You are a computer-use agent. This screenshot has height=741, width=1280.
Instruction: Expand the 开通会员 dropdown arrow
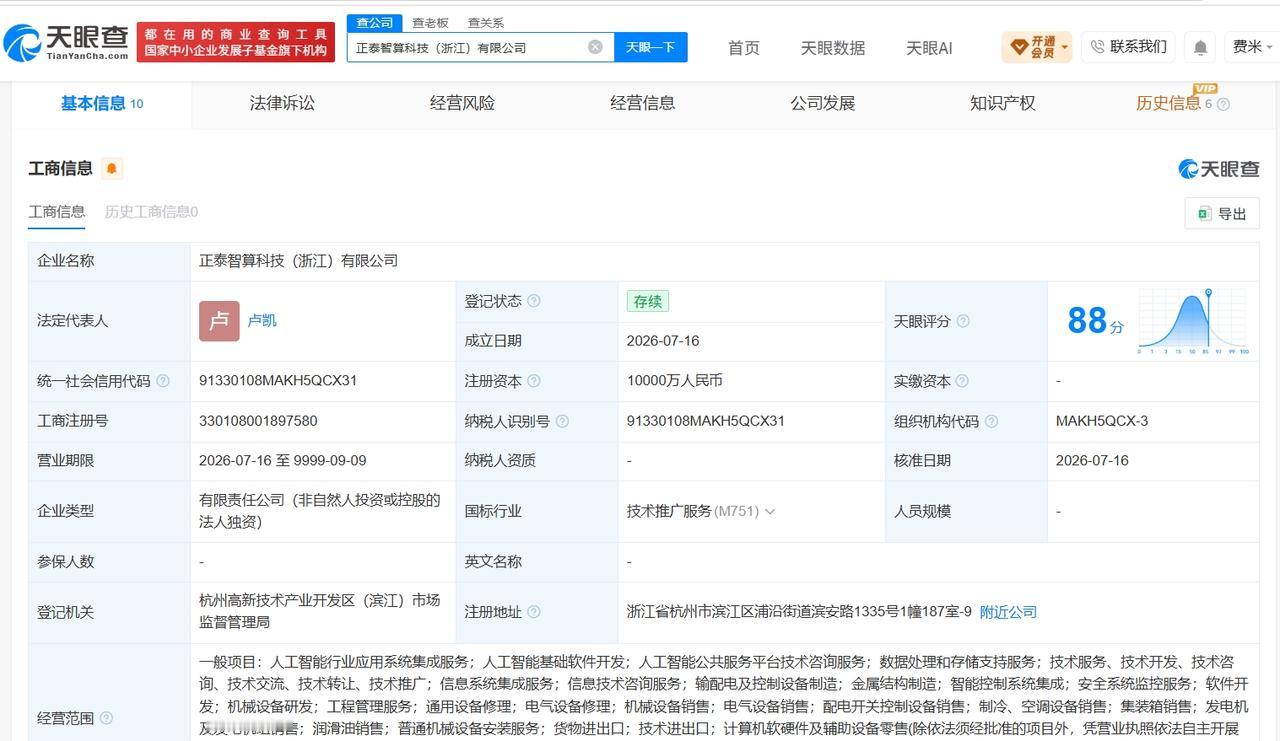pos(1064,47)
